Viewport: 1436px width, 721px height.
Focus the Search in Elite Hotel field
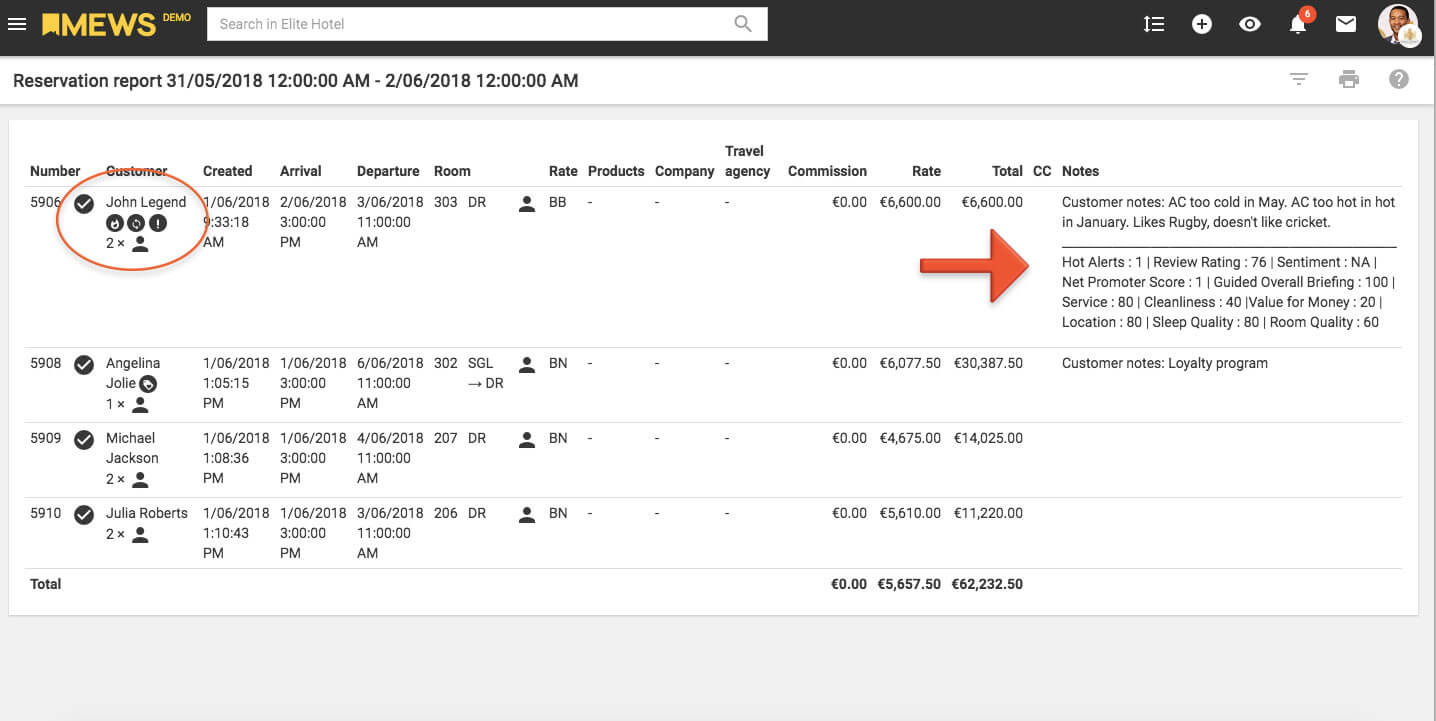tap(470, 24)
